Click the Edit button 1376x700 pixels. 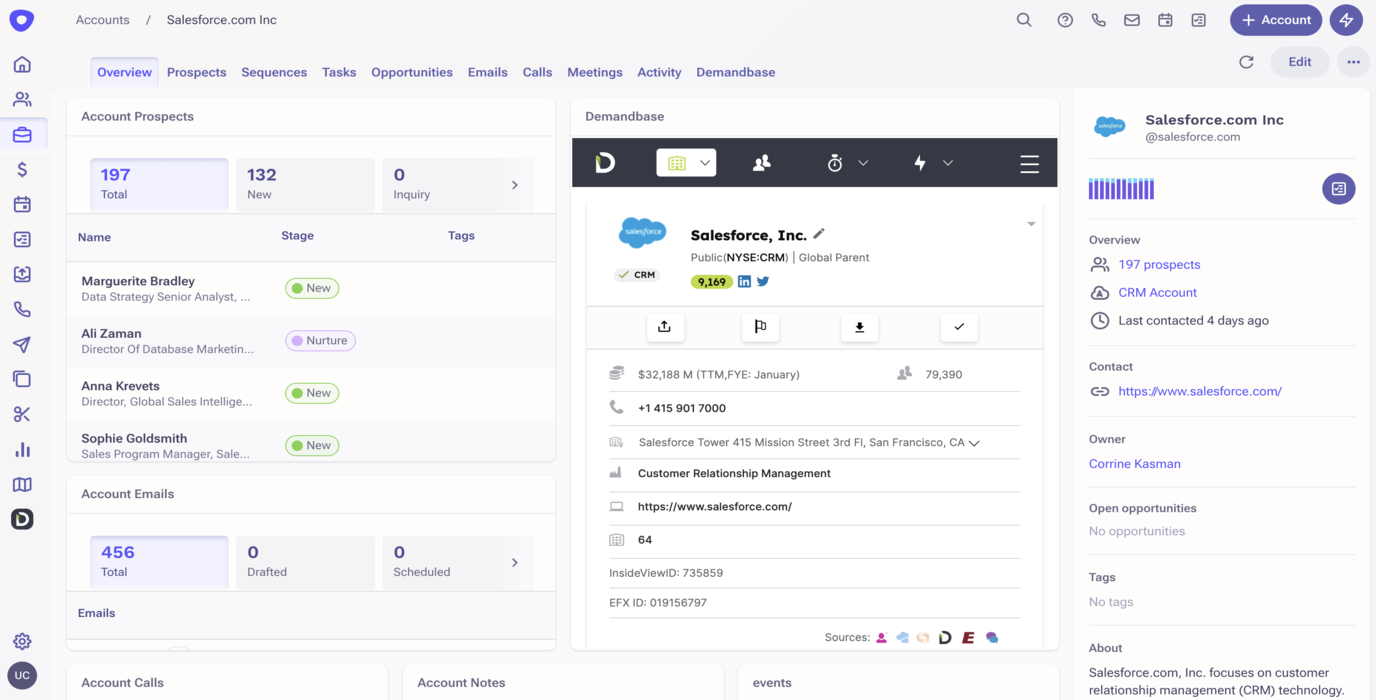(x=1299, y=62)
